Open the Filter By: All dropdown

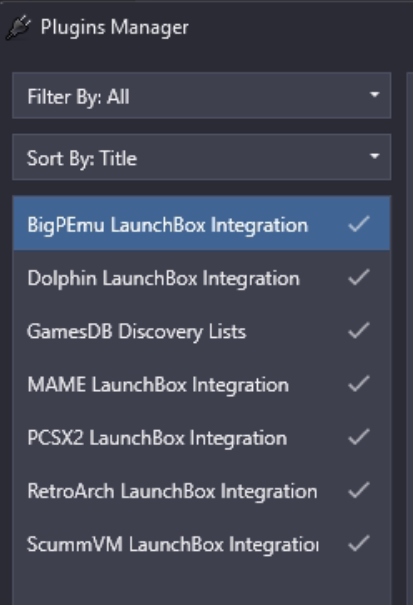pyautogui.click(x=201, y=95)
